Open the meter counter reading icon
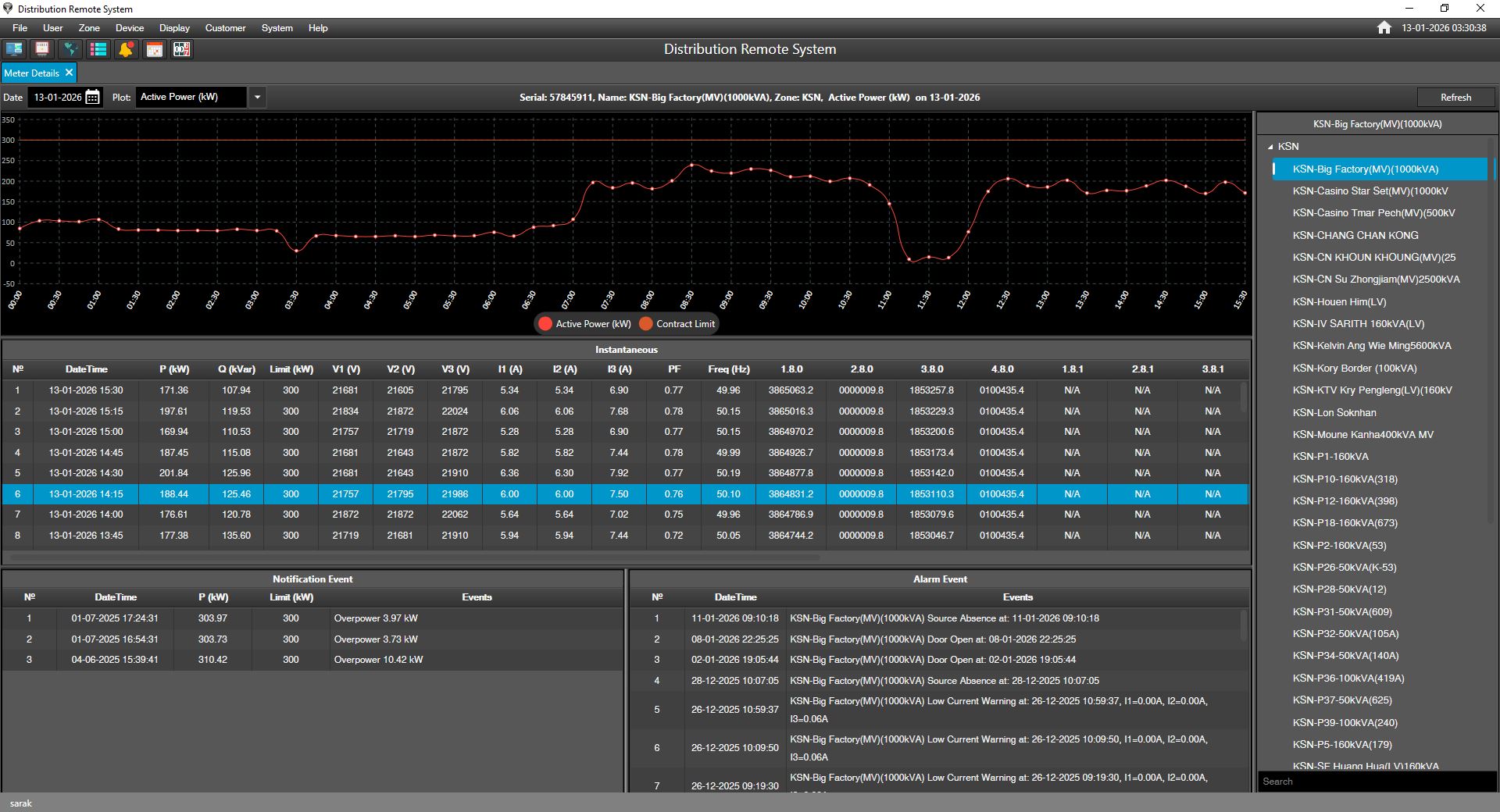Screen dimensions: 1500x812 [x=182, y=49]
